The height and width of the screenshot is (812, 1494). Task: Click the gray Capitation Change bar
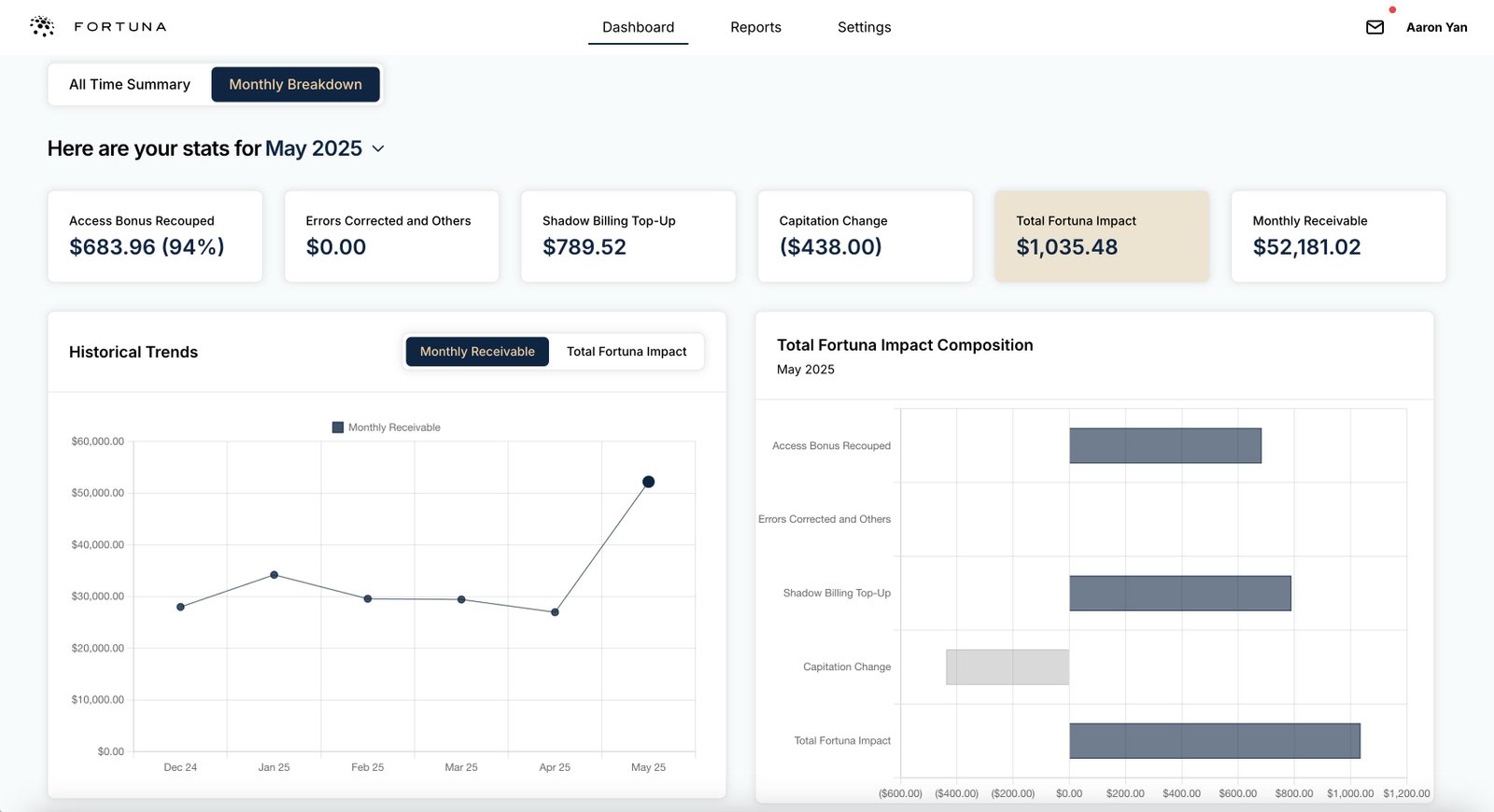1007,667
